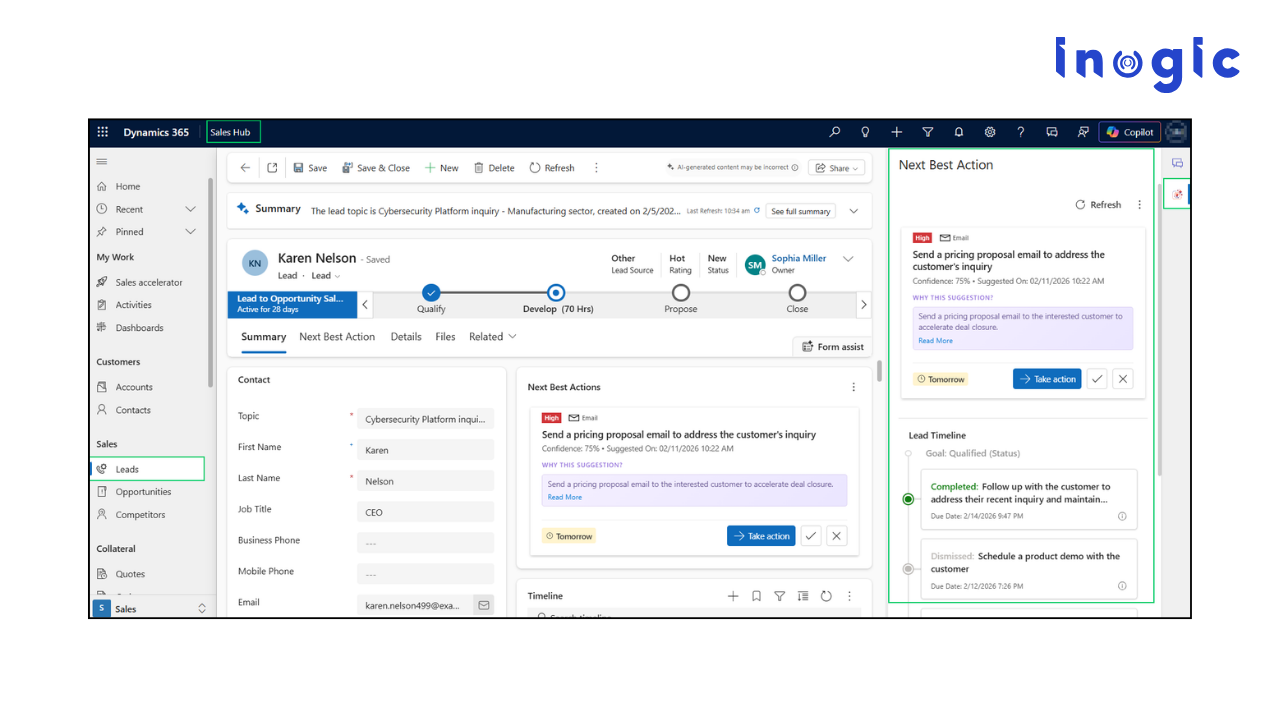The width and height of the screenshot is (1280, 720).
Task: Open Opportunities in sidebar
Action: tap(143, 492)
